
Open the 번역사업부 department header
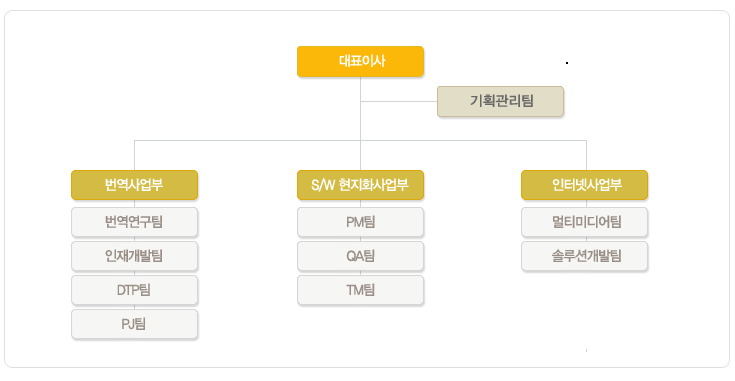click(x=135, y=185)
